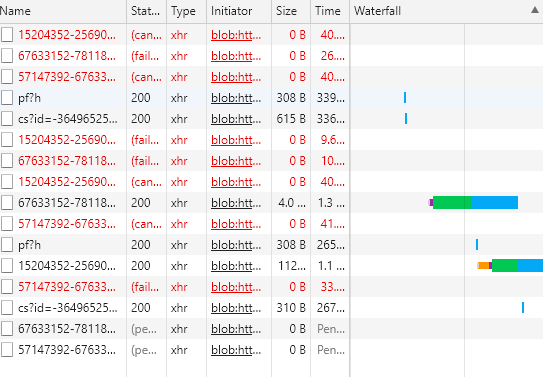Click the waterfall tick of the 615 B cs?id request
Image resolution: width=543 pixels, height=377 pixels.
pos(406,119)
